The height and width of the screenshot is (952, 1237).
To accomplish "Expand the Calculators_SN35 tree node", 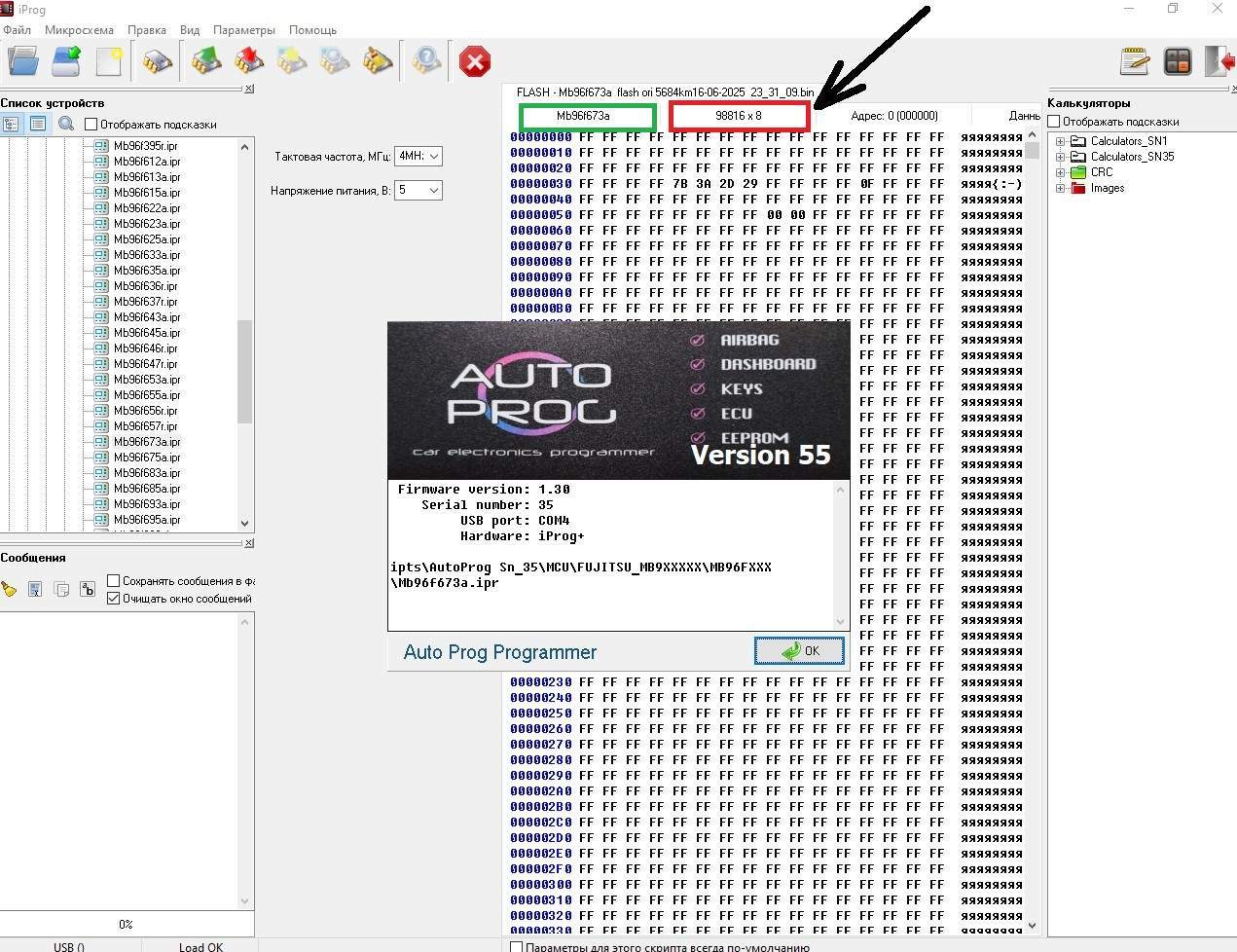I will point(1060,157).
